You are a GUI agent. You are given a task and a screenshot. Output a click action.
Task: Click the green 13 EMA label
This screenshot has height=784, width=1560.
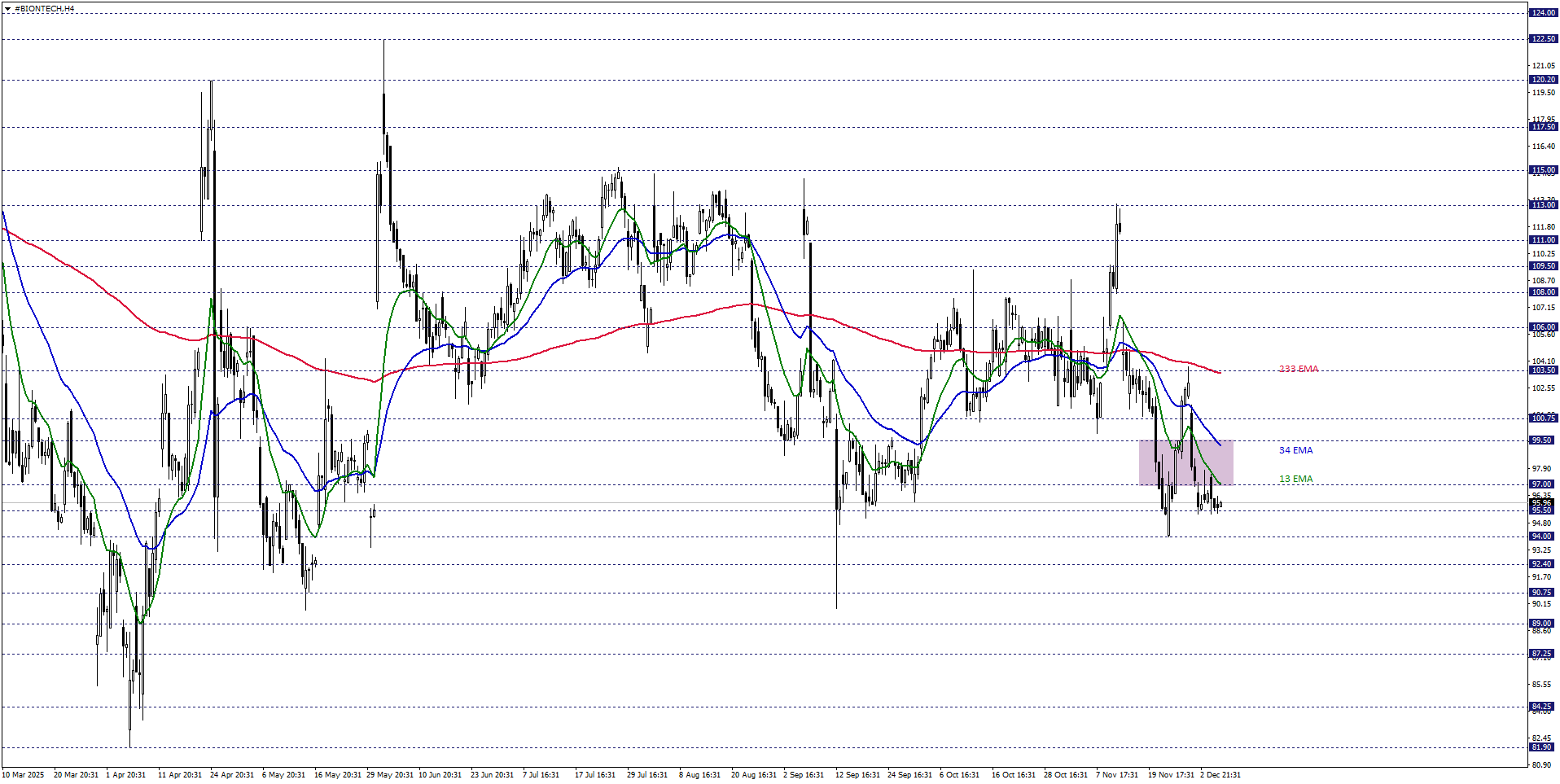click(1295, 479)
